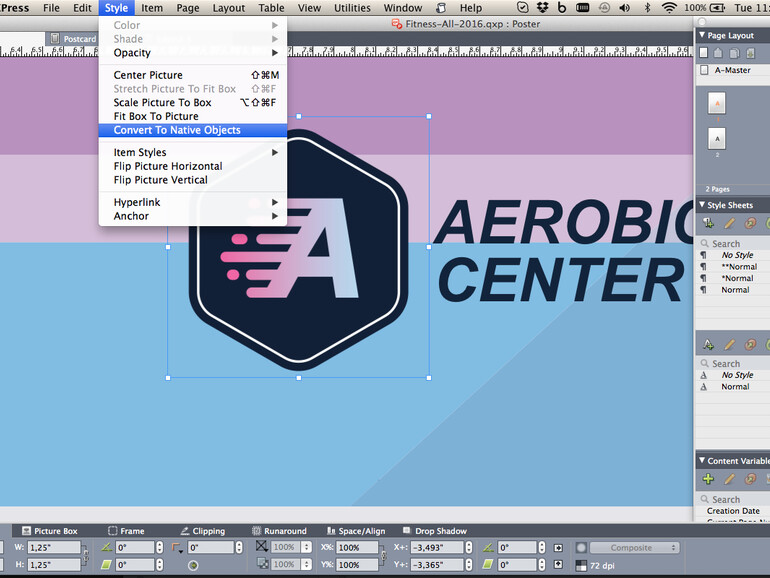Click the volume icon in the menu bar
Image resolution: width=770 pixels, height=578 pixels.
(x=625, y=7)
